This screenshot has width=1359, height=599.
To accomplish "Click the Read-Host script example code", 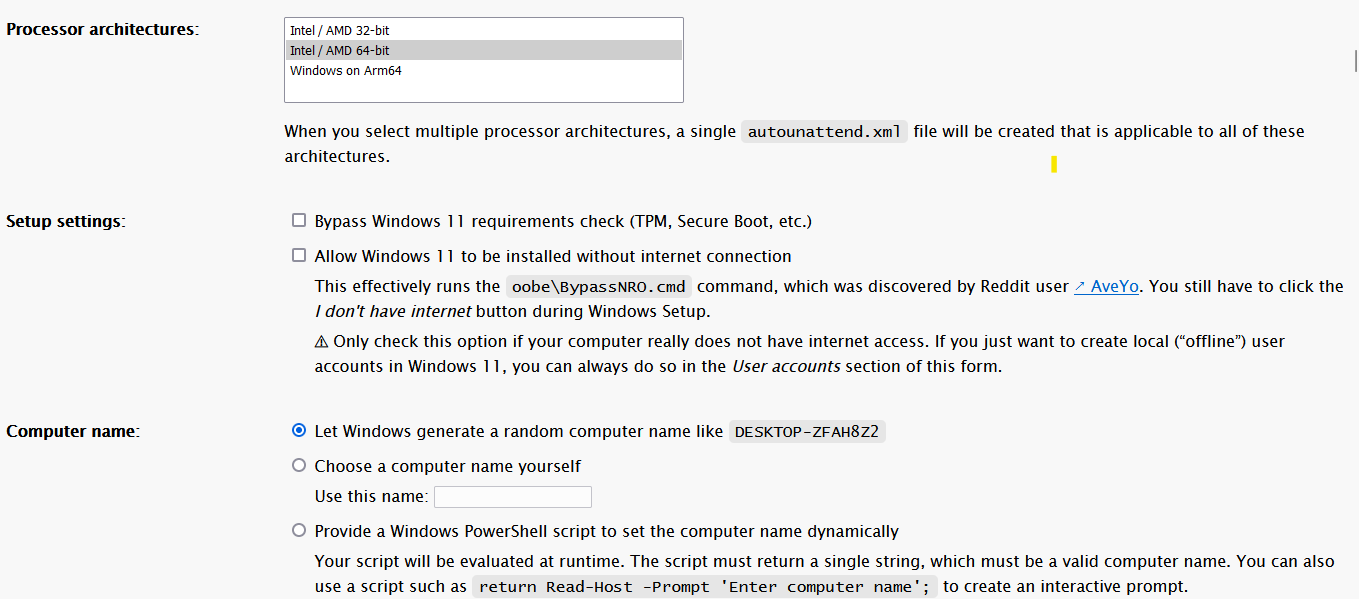I will pyautogui.click(x=704, y=587).
